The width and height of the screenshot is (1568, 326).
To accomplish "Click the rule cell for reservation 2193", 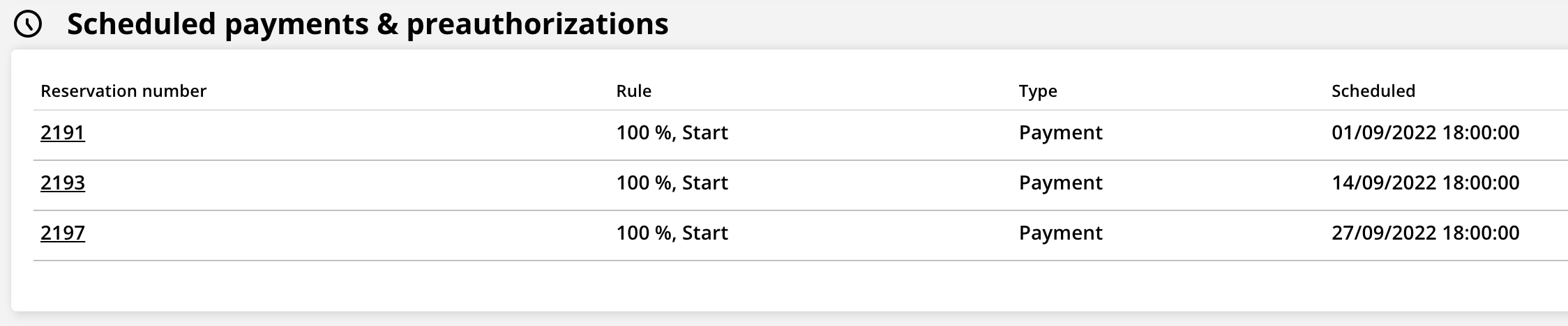I will 672,183.
